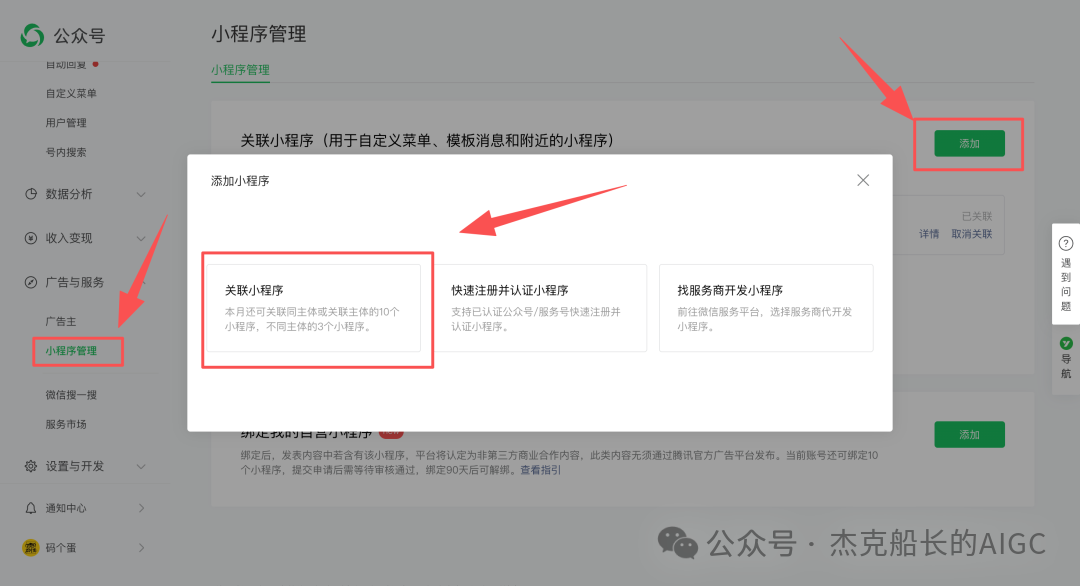Click the 收入变现 yen coin icon
The height and width of the screenshot is (586, 1080).
click(x=31, y=238)
